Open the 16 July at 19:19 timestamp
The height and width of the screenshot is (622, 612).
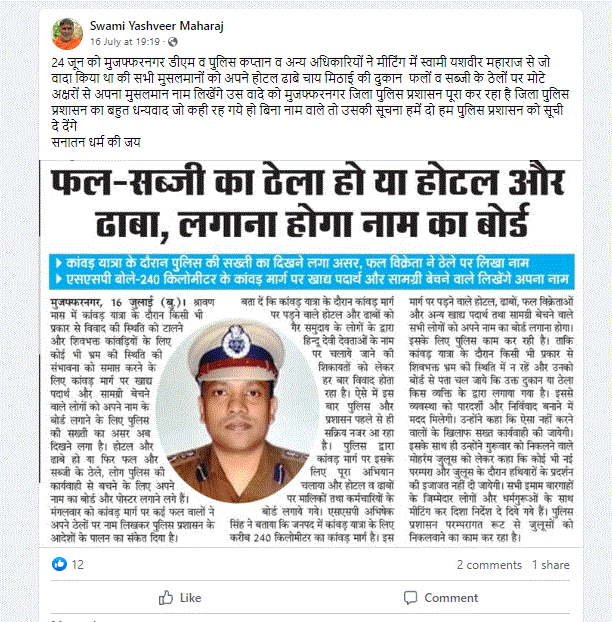click(125, 42)
